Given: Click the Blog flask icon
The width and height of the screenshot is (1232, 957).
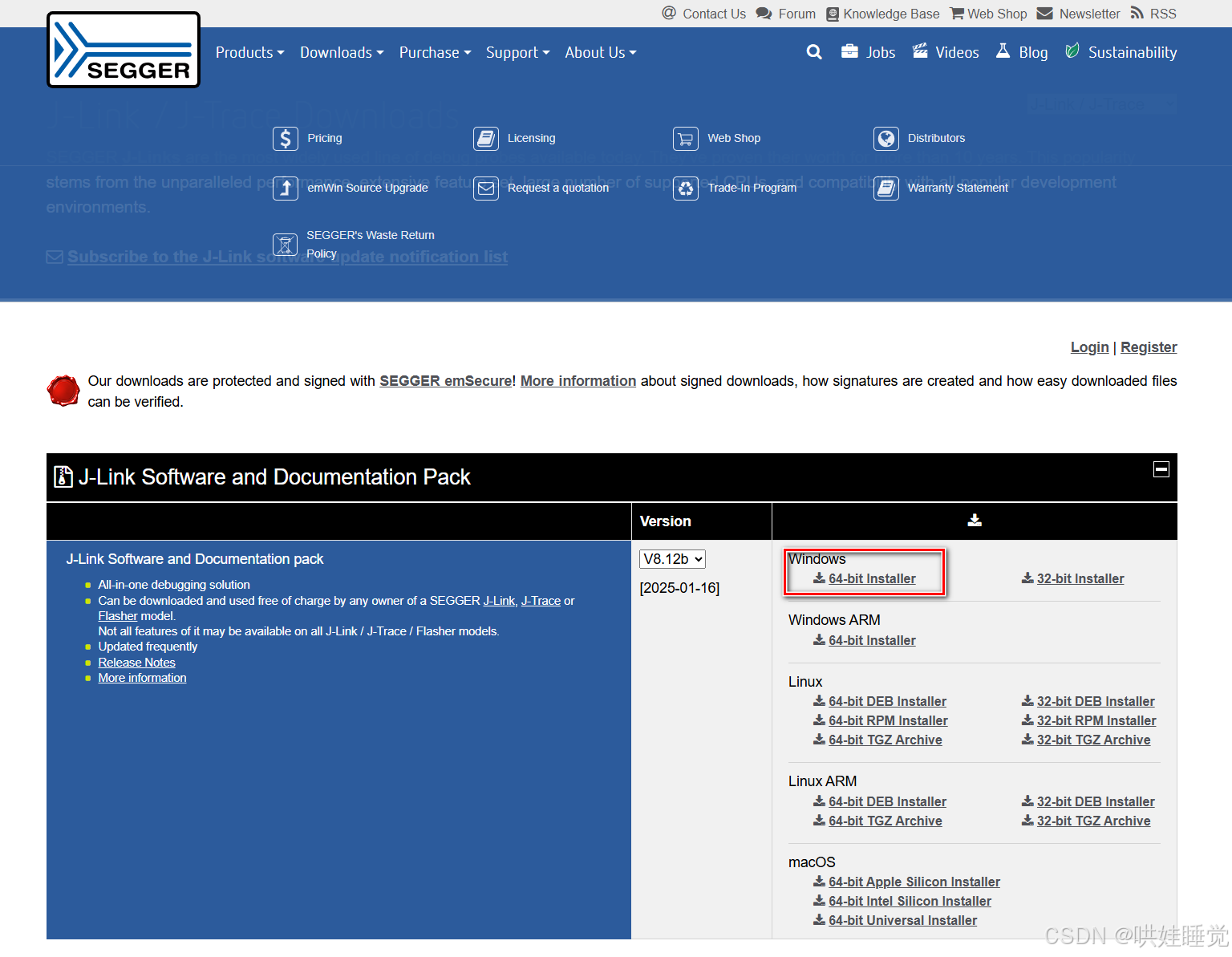Looking at the screenshot, I should (1003, 51).
